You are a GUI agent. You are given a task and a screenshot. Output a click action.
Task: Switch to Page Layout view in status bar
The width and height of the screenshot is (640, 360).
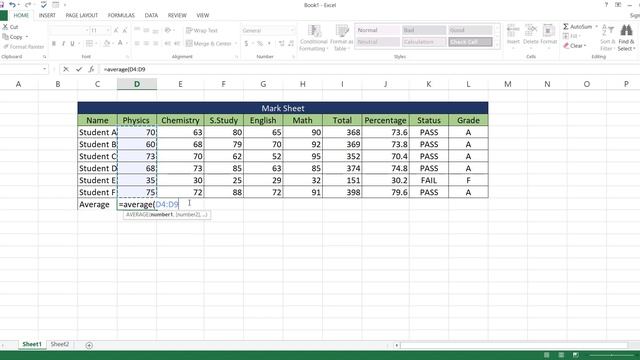(x=561, y=355)
